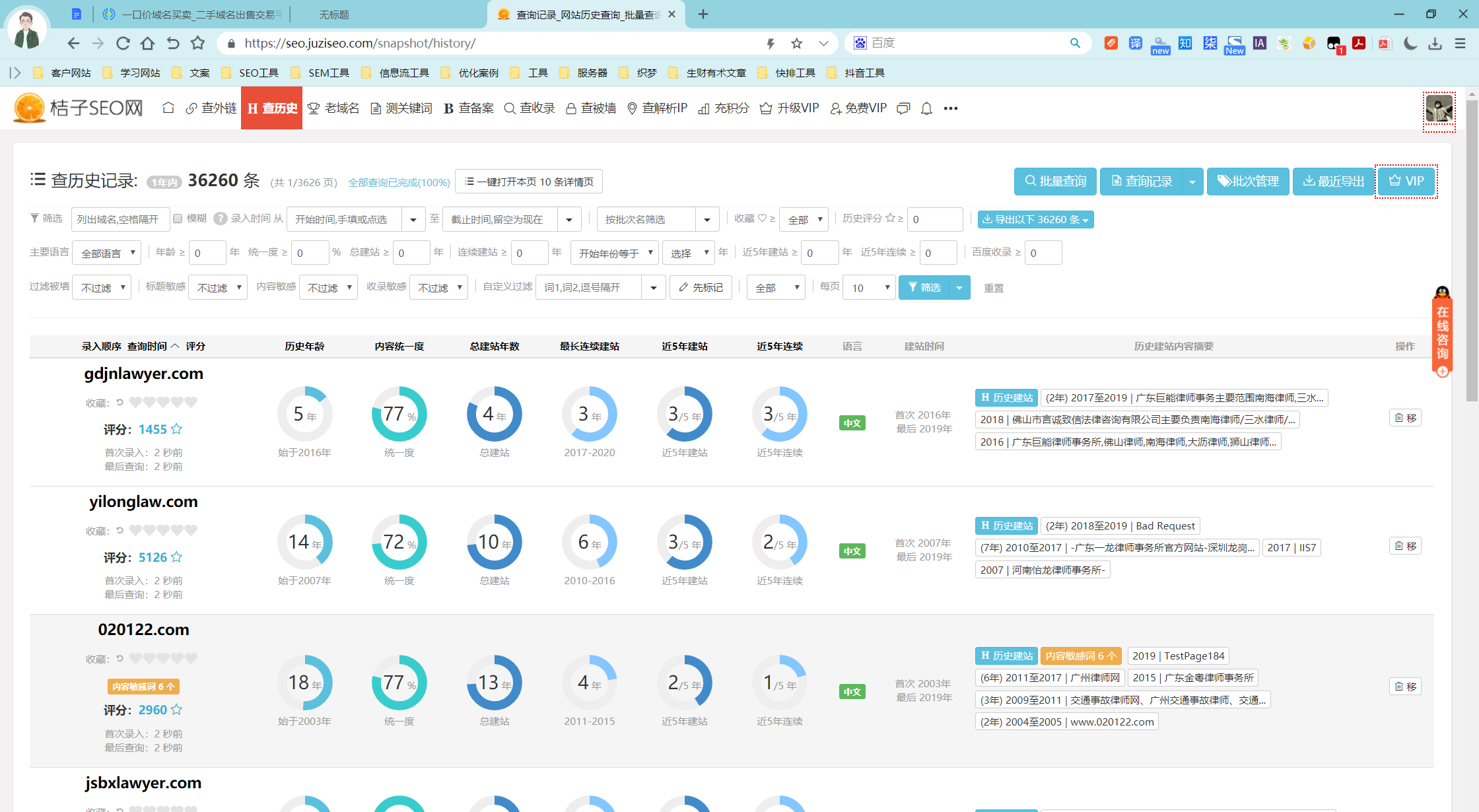The image size is (1479, 812).
Task: Open the 查外链 navigation item
Action: point(211,108)
